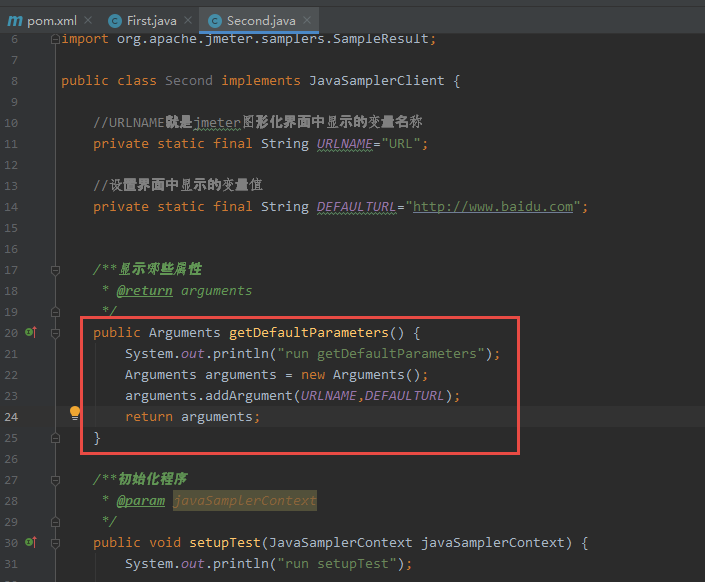Click the highlighted javaSamplerContext Javadoc parameter
This screenshot has height=582, width=705.
pos(245,500)
